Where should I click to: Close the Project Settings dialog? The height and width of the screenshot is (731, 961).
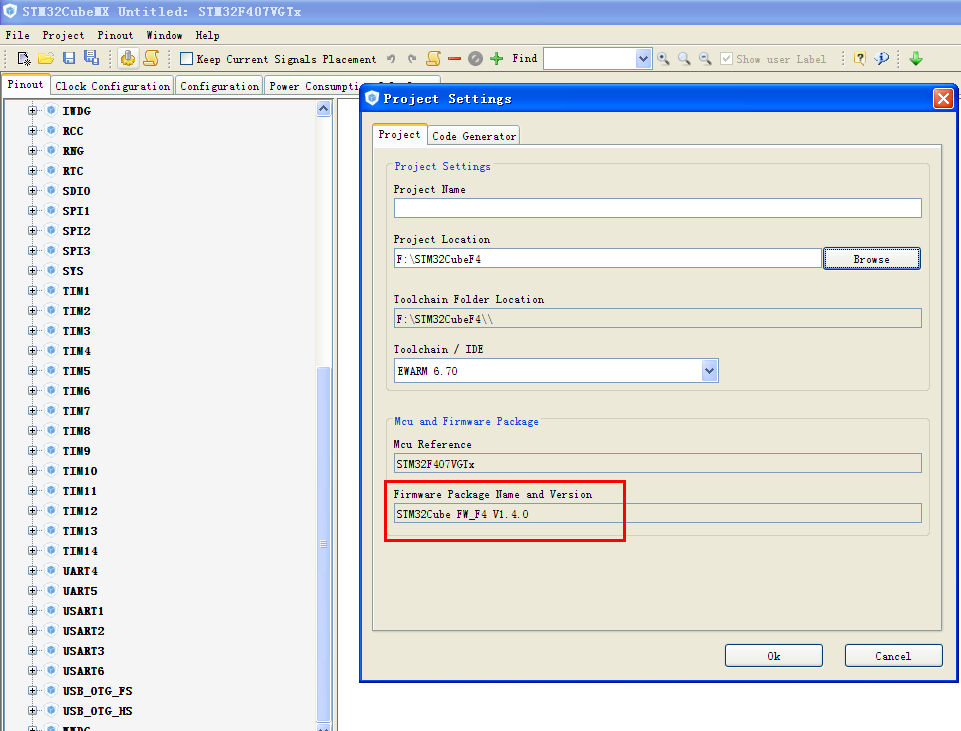pyautogui.click(x=943, y=98)
